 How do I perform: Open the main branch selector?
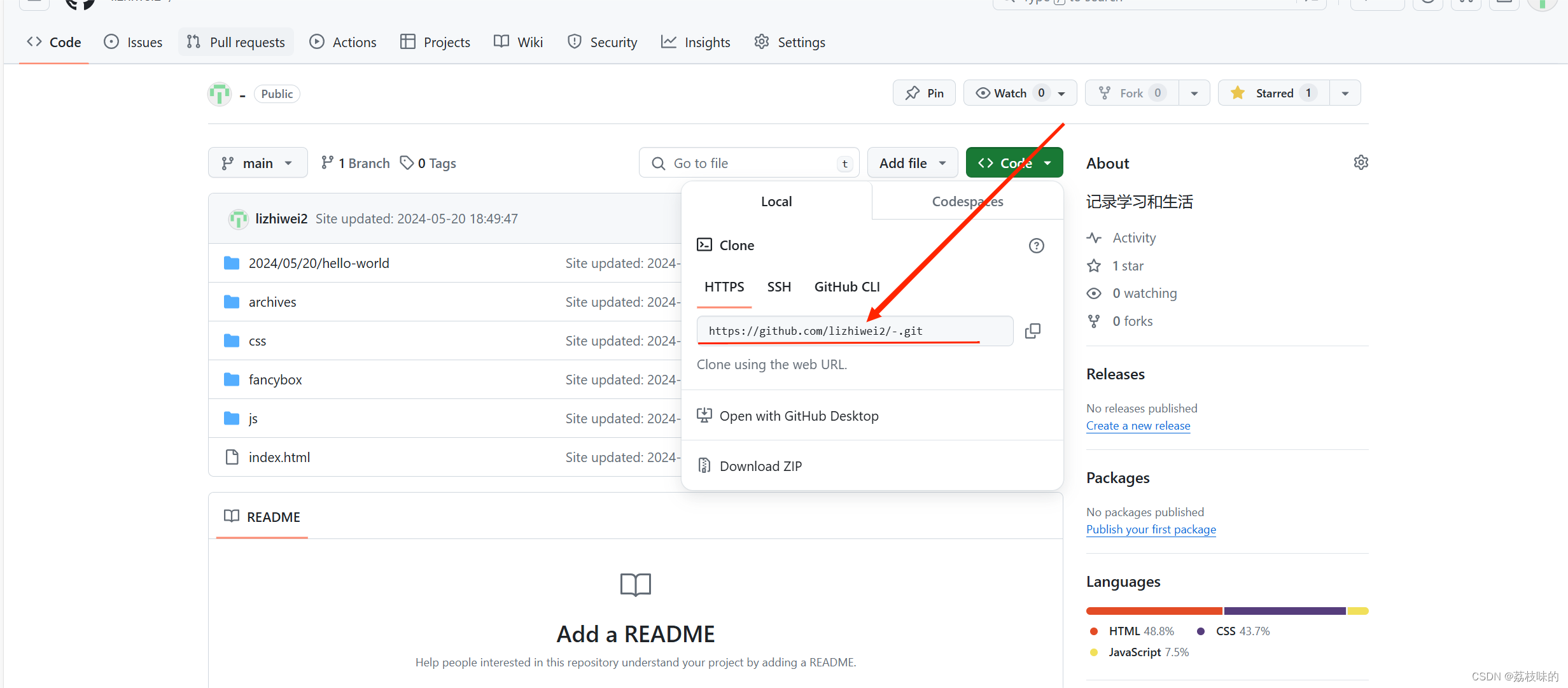point(258,163)
